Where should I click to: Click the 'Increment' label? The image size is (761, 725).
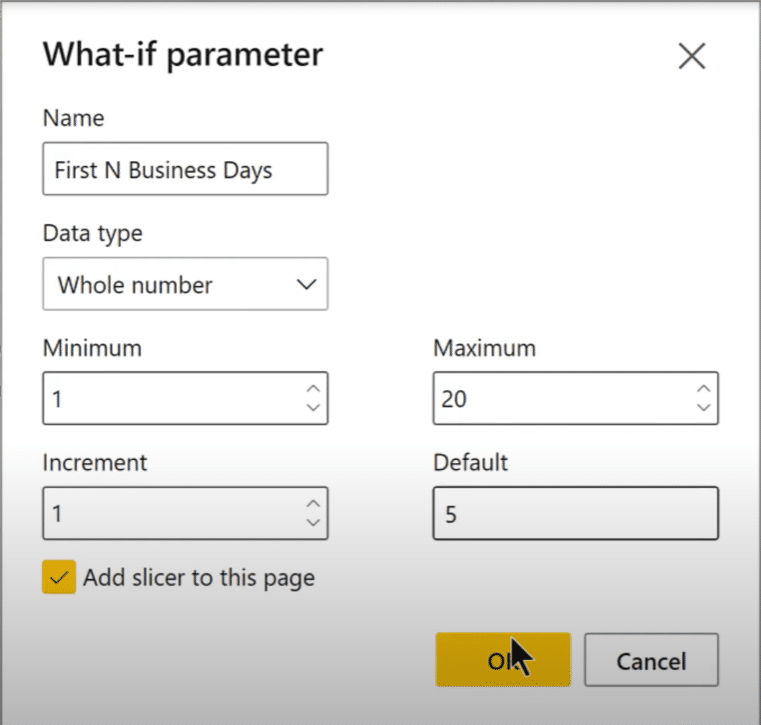point(95,462)
